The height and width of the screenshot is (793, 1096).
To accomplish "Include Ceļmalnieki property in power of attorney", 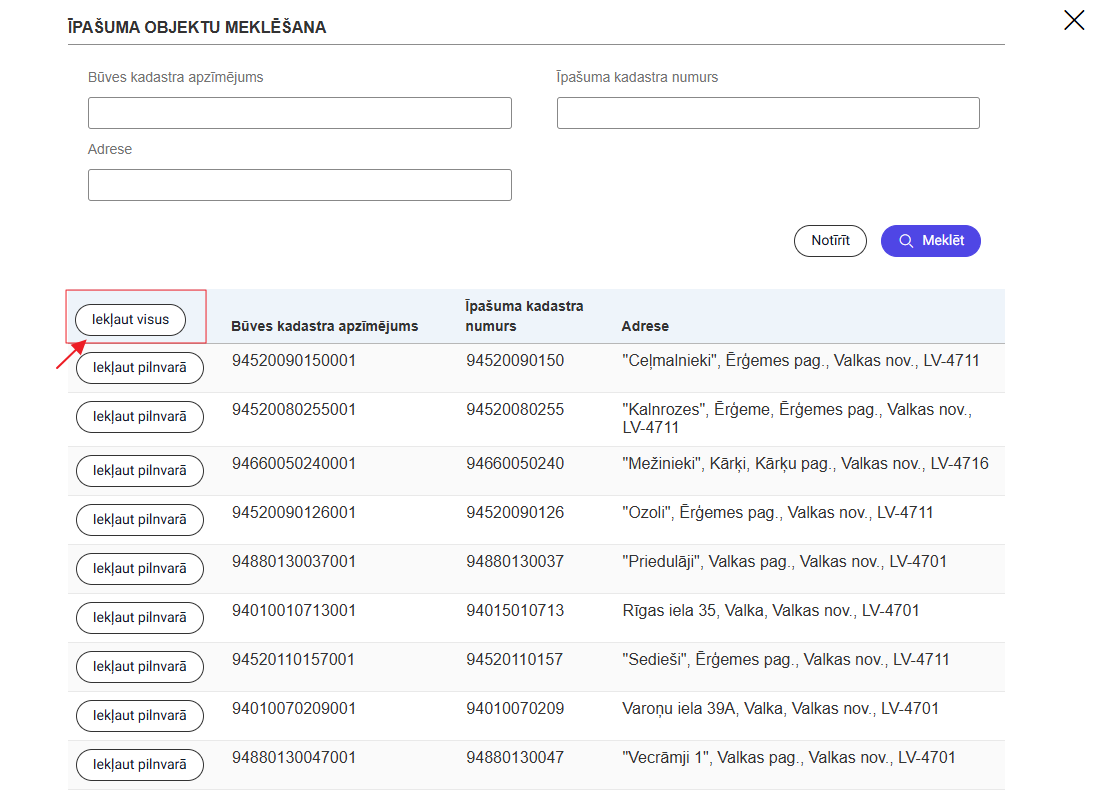I will coord(140,368).
